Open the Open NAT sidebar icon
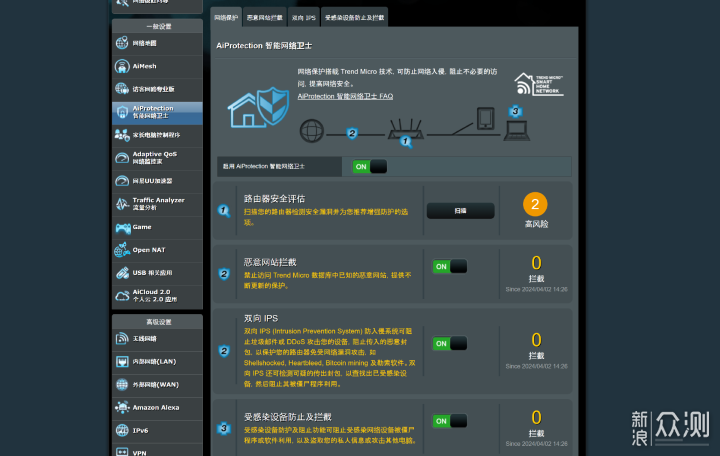The width and height of the screenshot is (720, 456). 122,250
